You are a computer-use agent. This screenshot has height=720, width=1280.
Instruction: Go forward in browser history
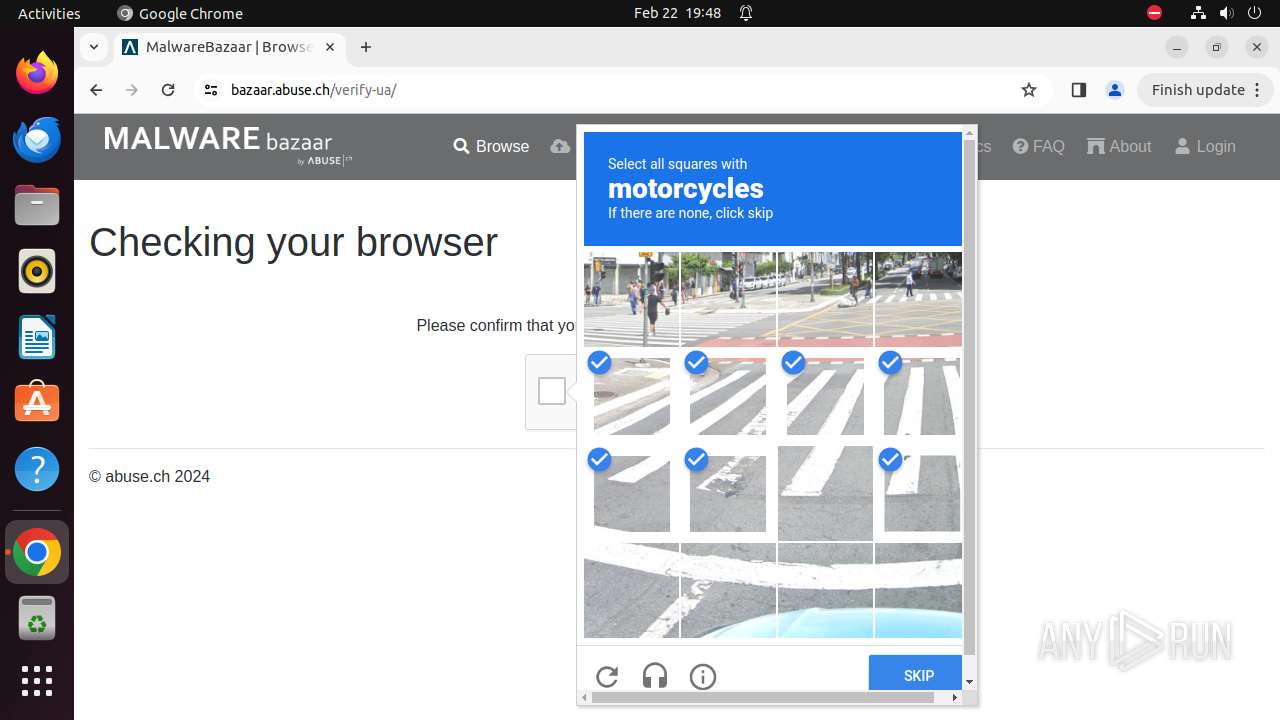132,90
